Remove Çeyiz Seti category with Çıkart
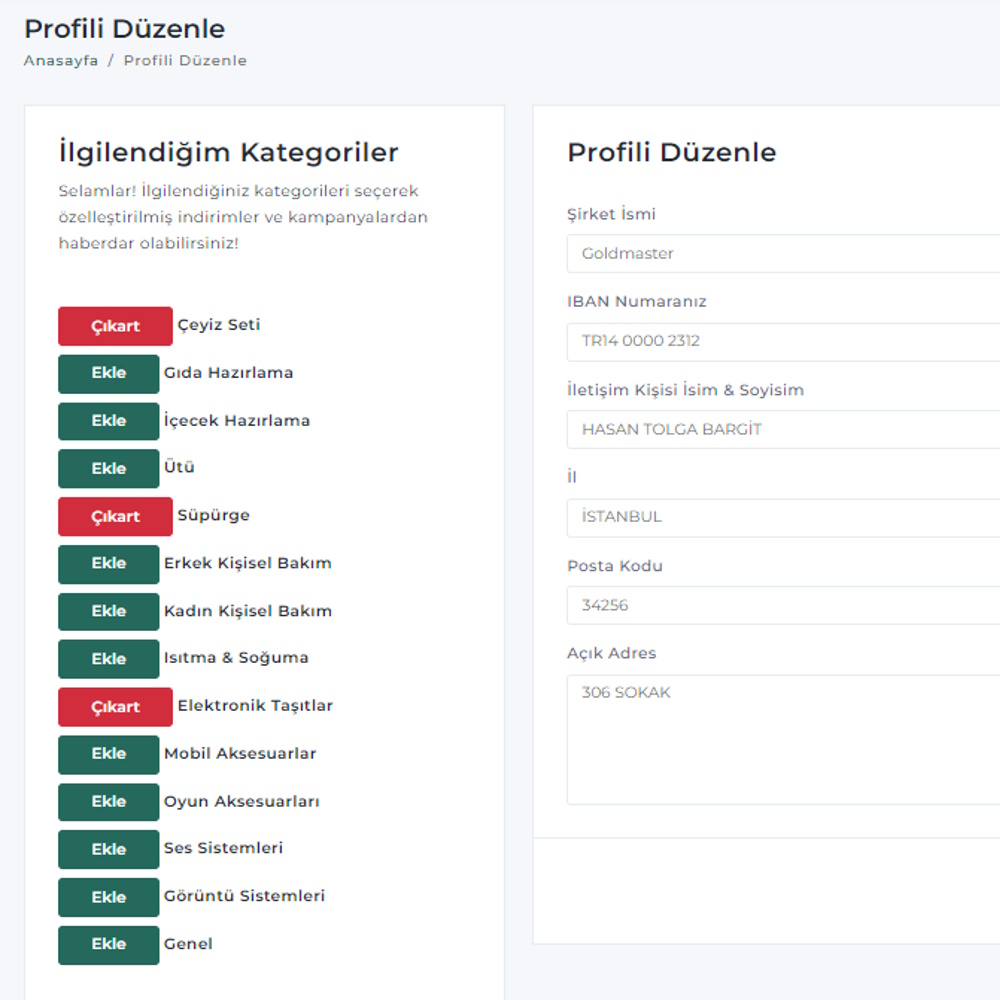 click(115, 326)
